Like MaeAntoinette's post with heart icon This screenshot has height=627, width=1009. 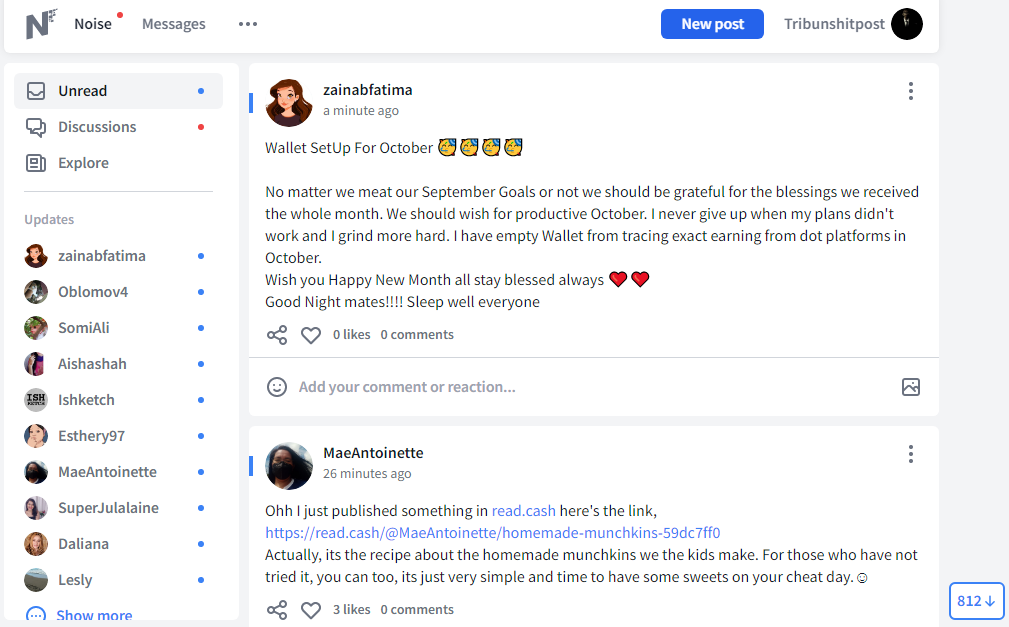pos(311,610)
